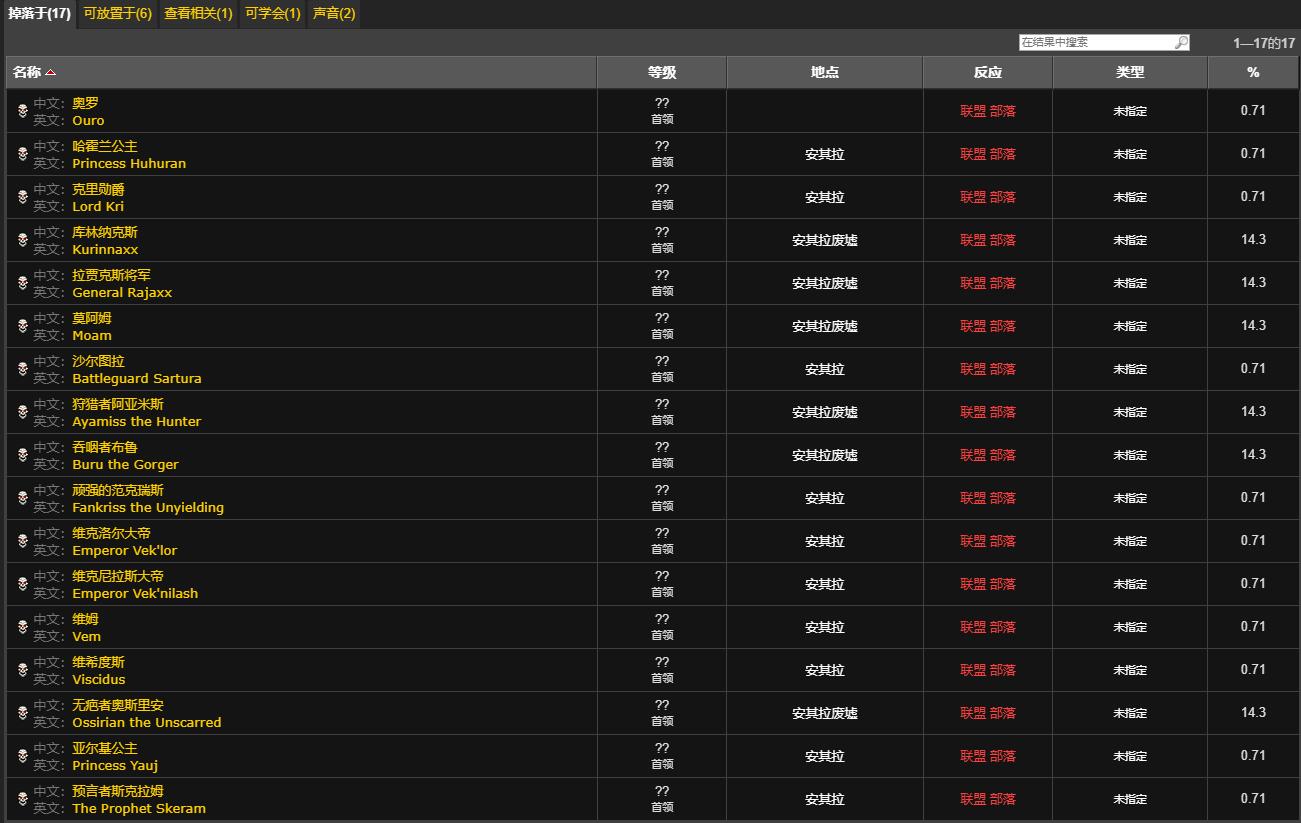Open the Ossirian the Unscarred link
Image resolution: width=1301 pixels, height=823 pixels.
[147, 722]
